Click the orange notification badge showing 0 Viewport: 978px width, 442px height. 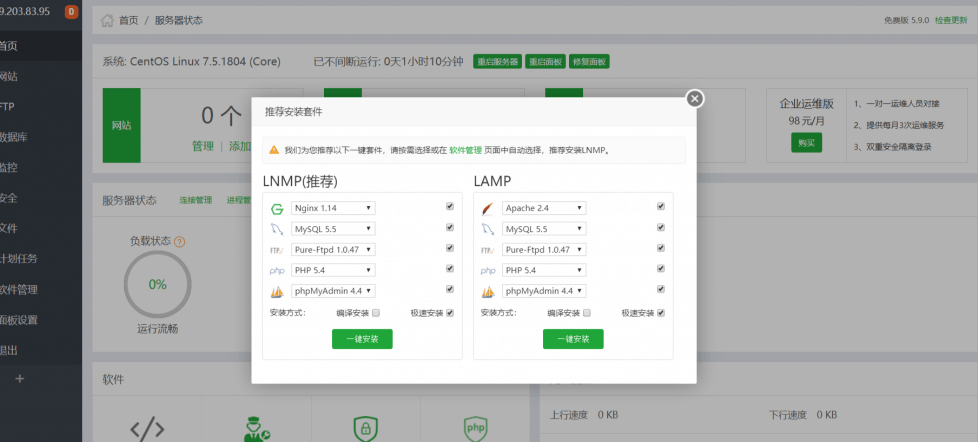click(x=72, y=11)
